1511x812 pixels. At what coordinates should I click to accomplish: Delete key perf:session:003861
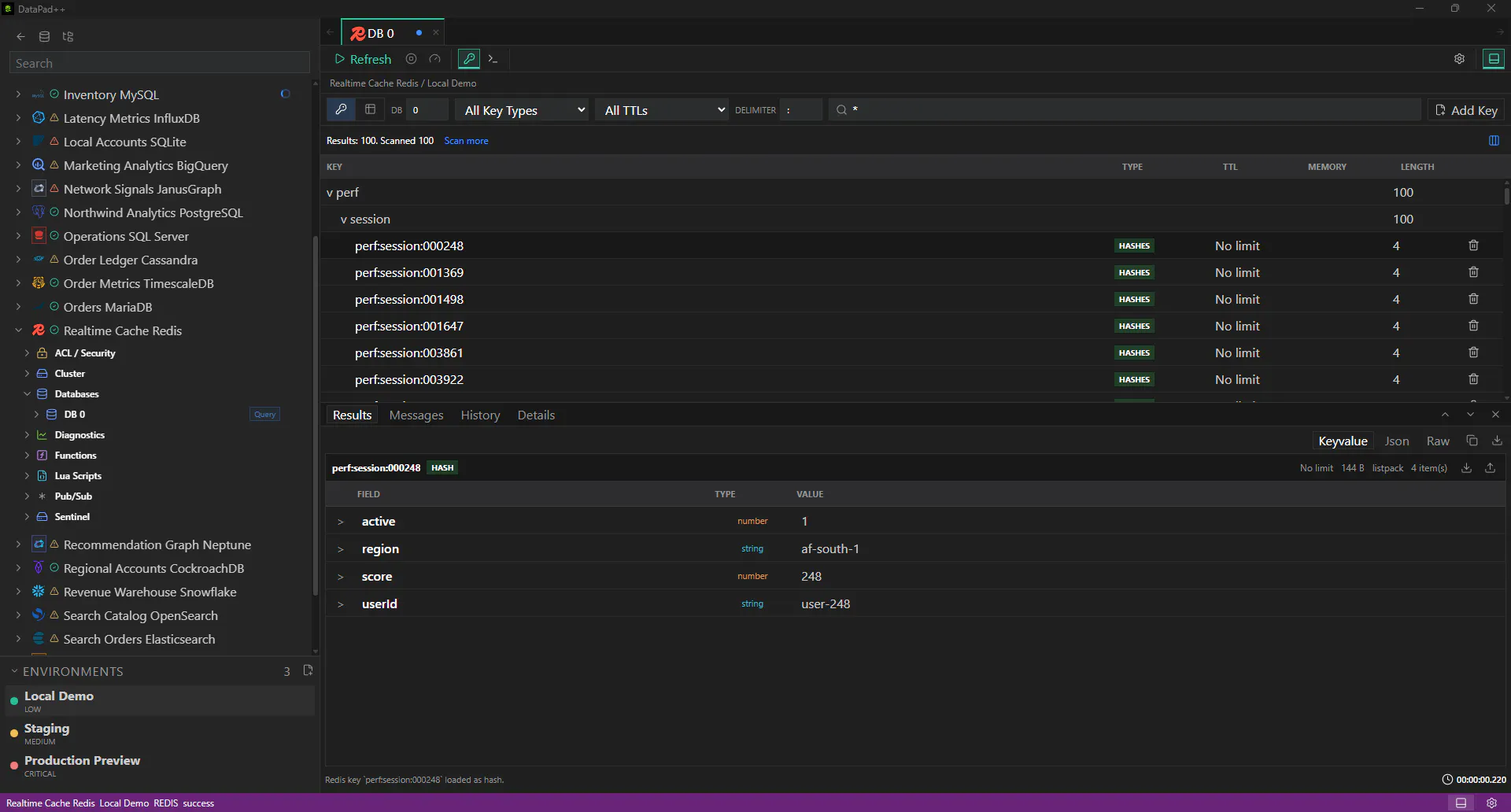click(x=1473, y=352)
